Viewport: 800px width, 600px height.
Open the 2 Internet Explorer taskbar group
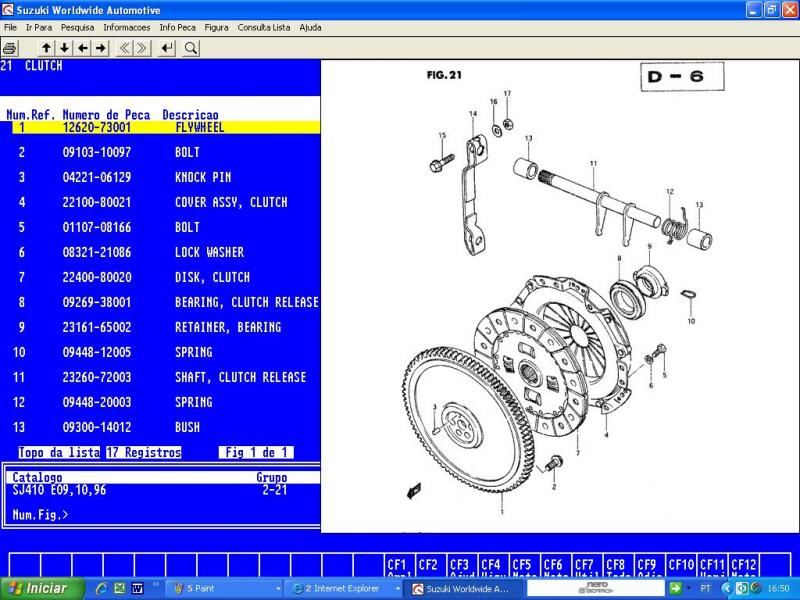click(x=345, y=588)
